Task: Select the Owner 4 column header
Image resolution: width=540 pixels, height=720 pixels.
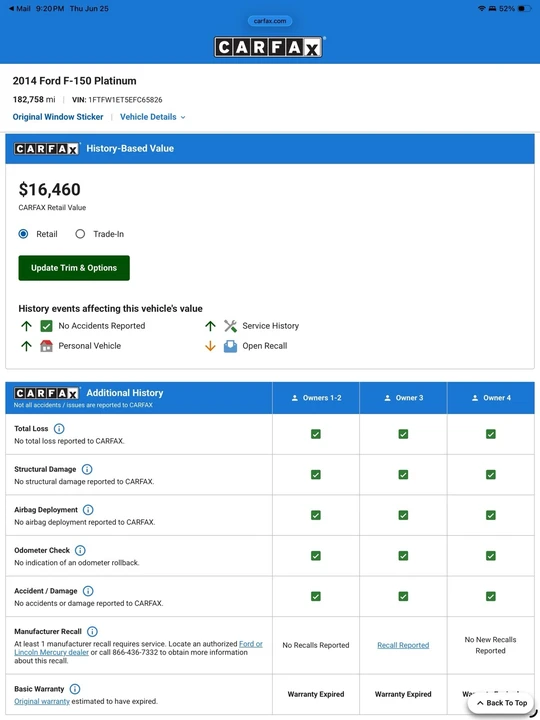Action: click(491, 398)
